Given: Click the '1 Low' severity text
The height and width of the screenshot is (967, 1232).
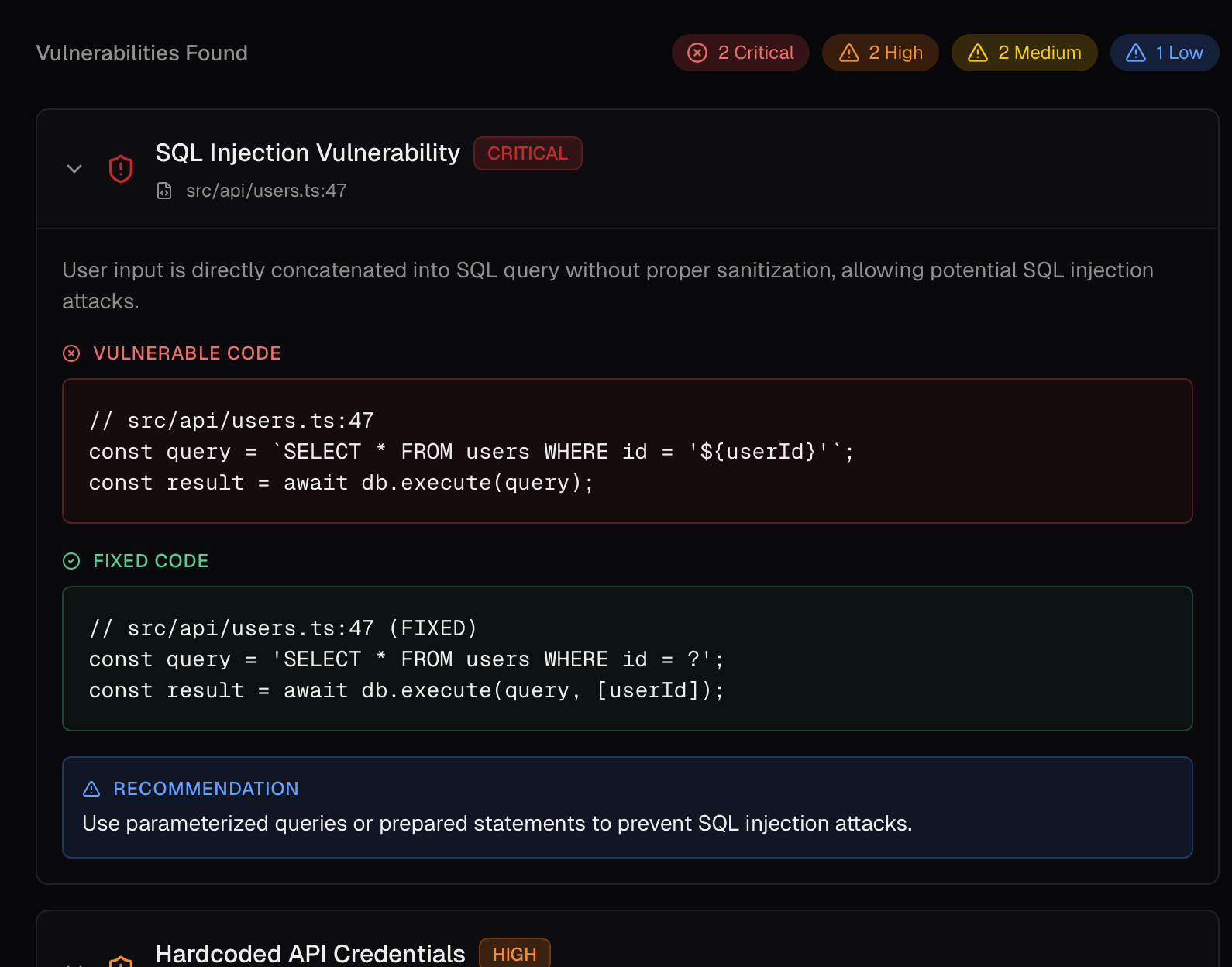Looking at the screenshot, I should pyautogui.click(x=1179, y=53).
